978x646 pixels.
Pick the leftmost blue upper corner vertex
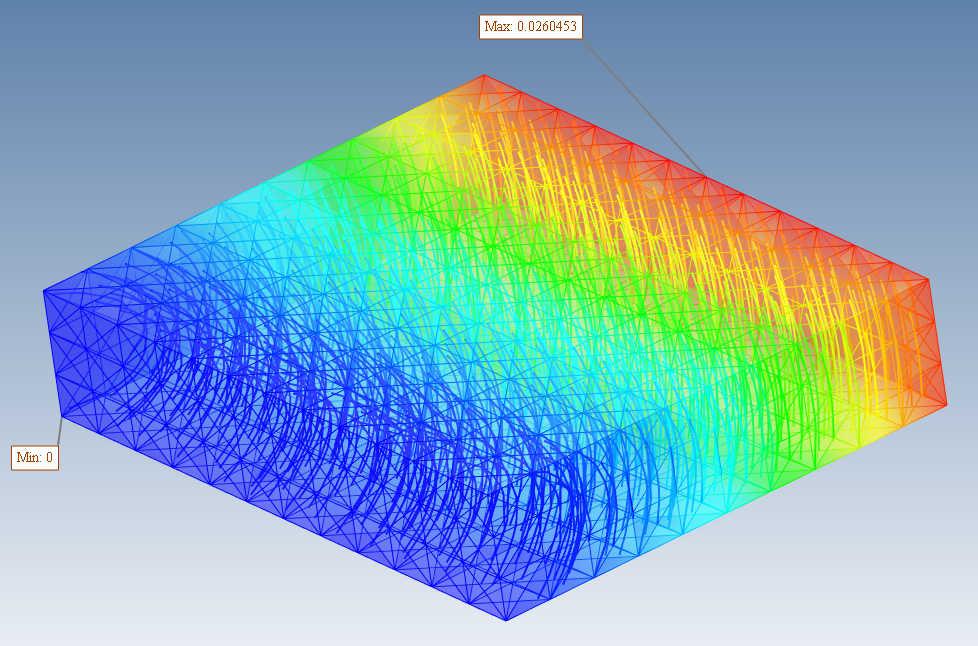(44, 291)
